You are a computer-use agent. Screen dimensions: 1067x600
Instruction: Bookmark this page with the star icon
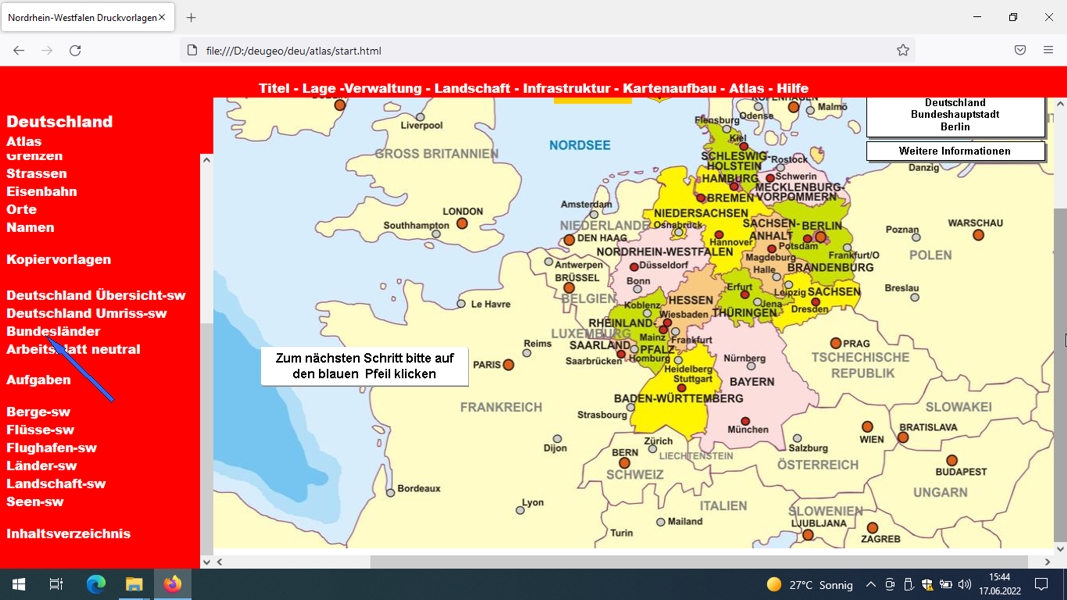(x=902, y=50)
